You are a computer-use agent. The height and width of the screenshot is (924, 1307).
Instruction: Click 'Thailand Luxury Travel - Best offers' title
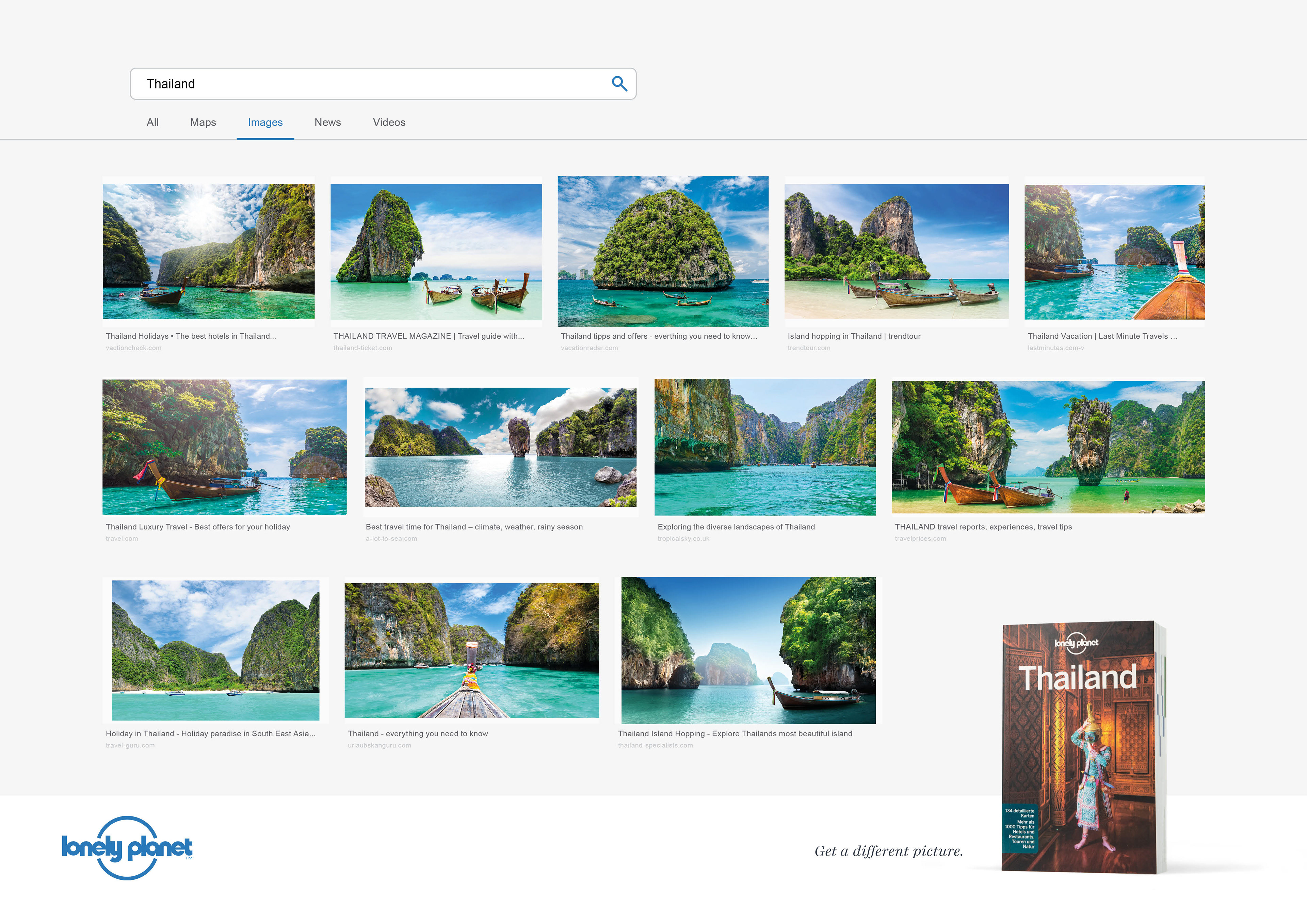[x=197, y=527]
